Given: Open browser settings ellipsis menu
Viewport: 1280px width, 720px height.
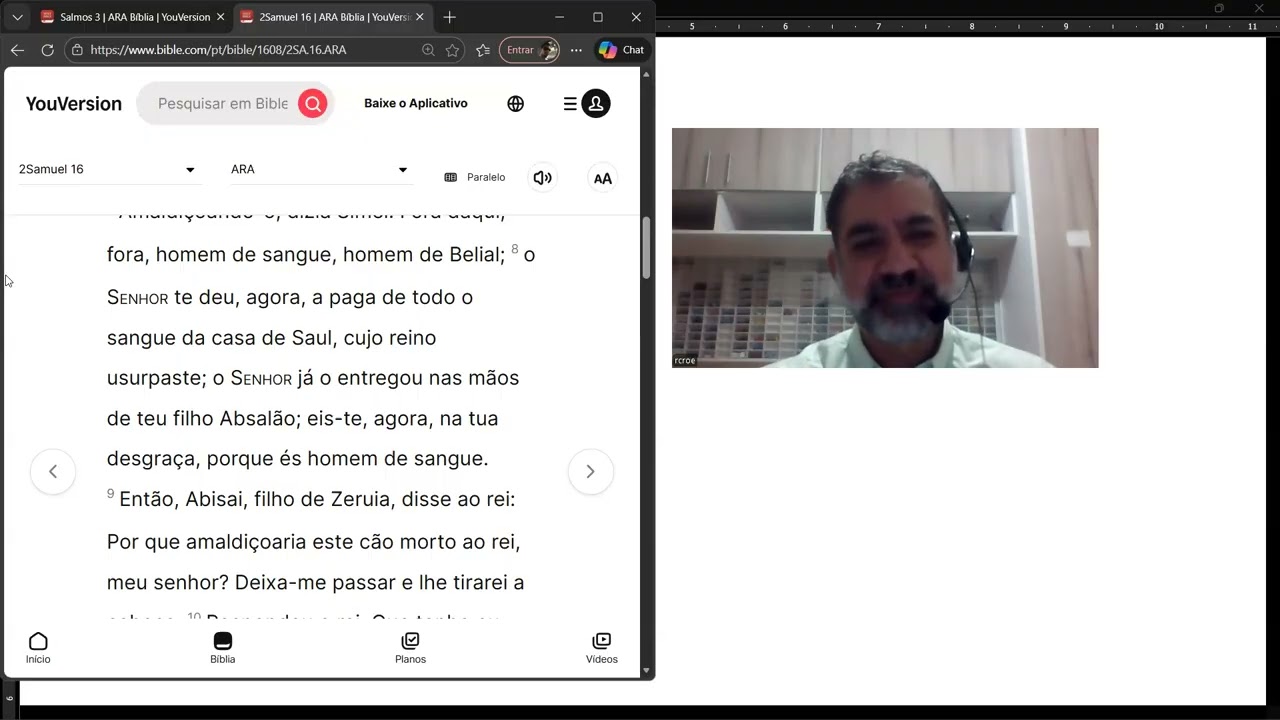Looking at the screenshot, I should (x=576, y=50).
